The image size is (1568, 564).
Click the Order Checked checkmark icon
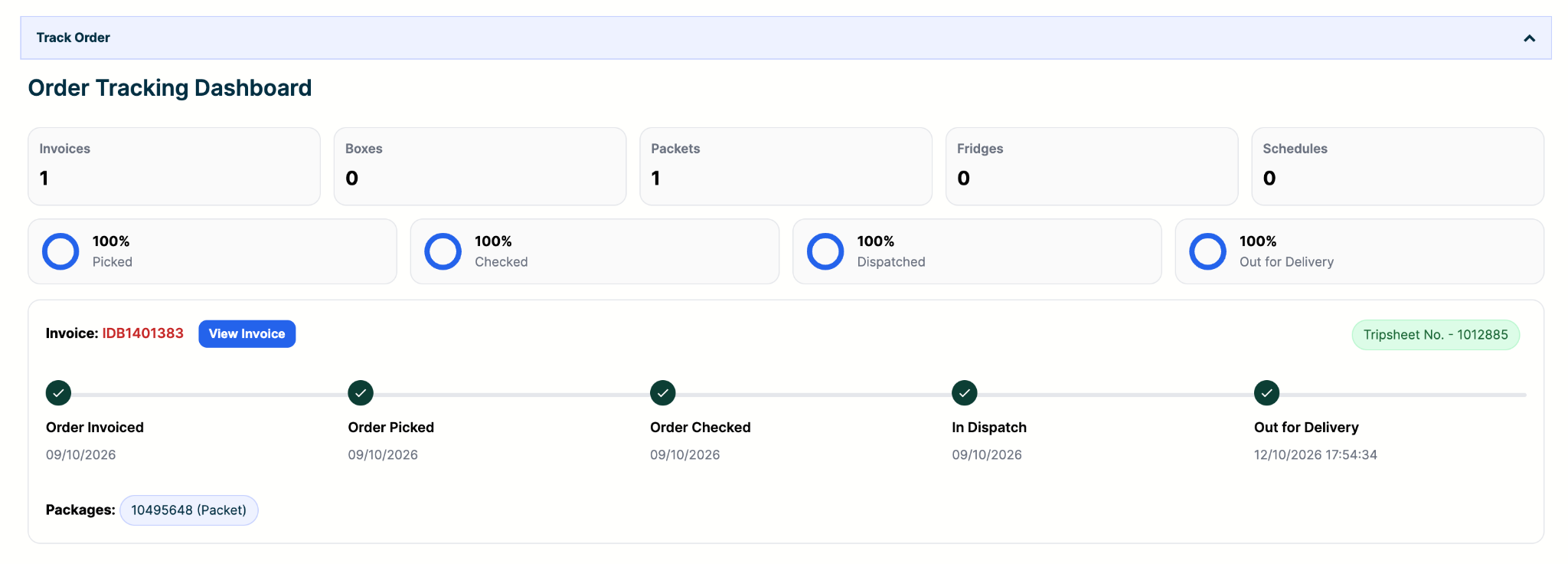click(x=662, y=393)
